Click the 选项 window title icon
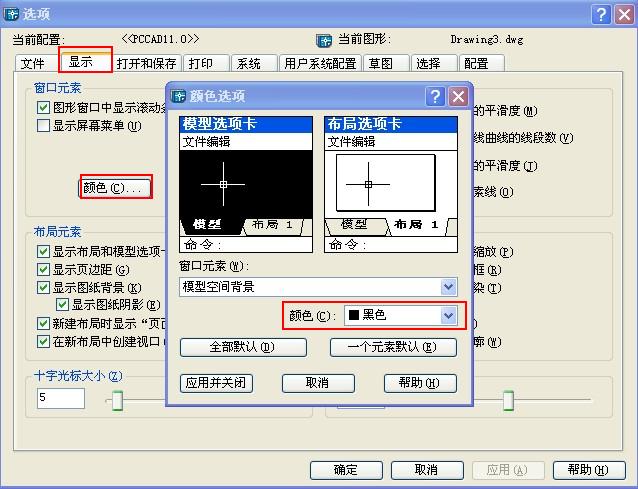This screenshot has height=489, width=638. tap(11, 15)
